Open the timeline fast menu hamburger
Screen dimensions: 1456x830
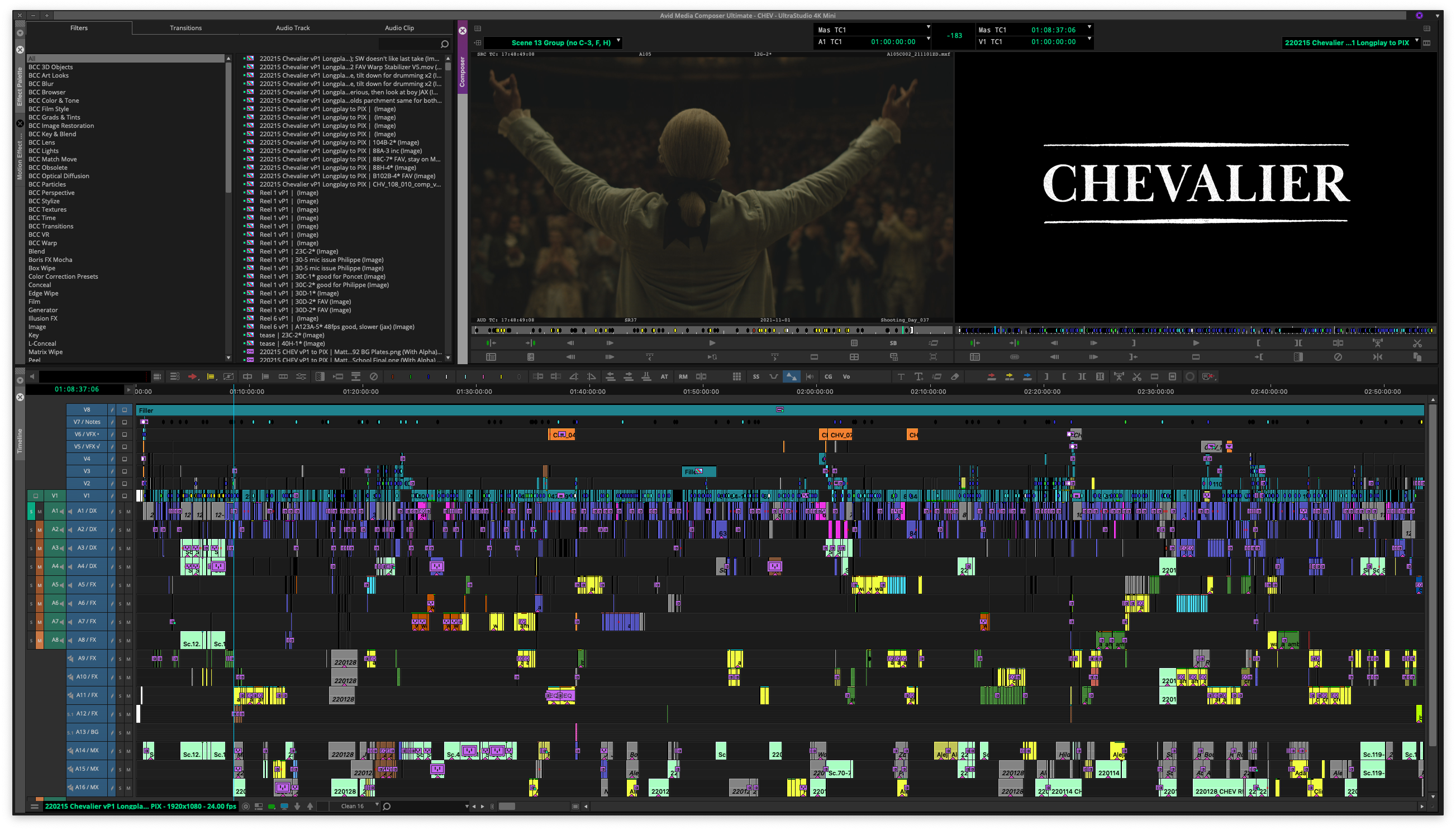tap(35, 806)
